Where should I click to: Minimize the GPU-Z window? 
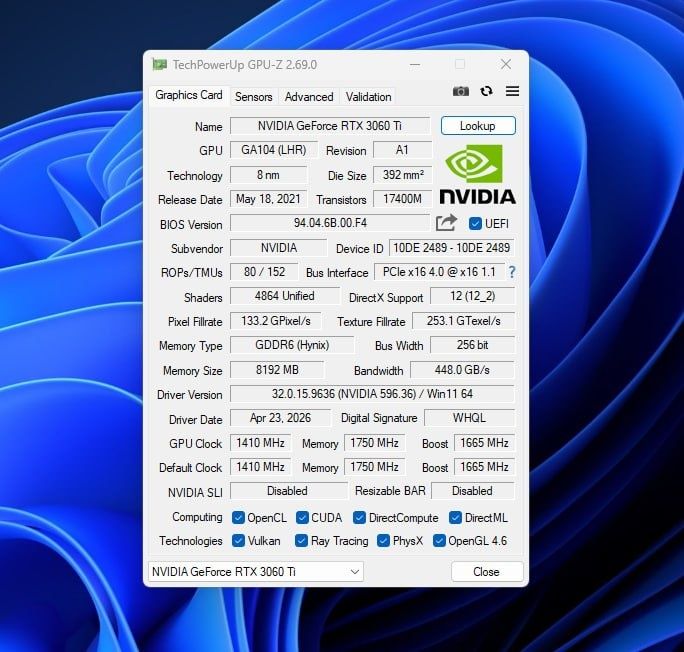tap(415, 65)
